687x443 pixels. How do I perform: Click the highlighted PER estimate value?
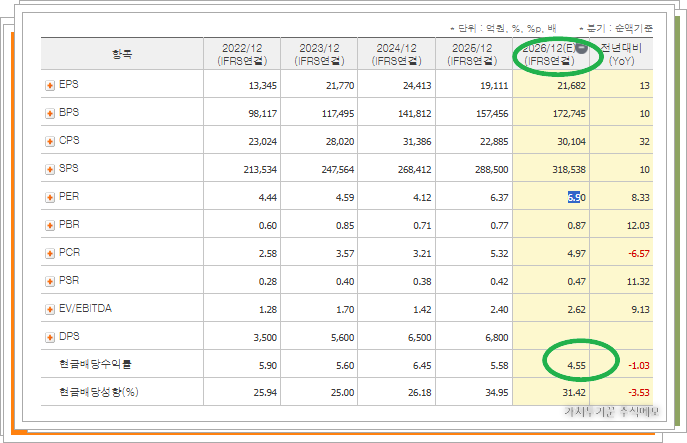[577, 198]
